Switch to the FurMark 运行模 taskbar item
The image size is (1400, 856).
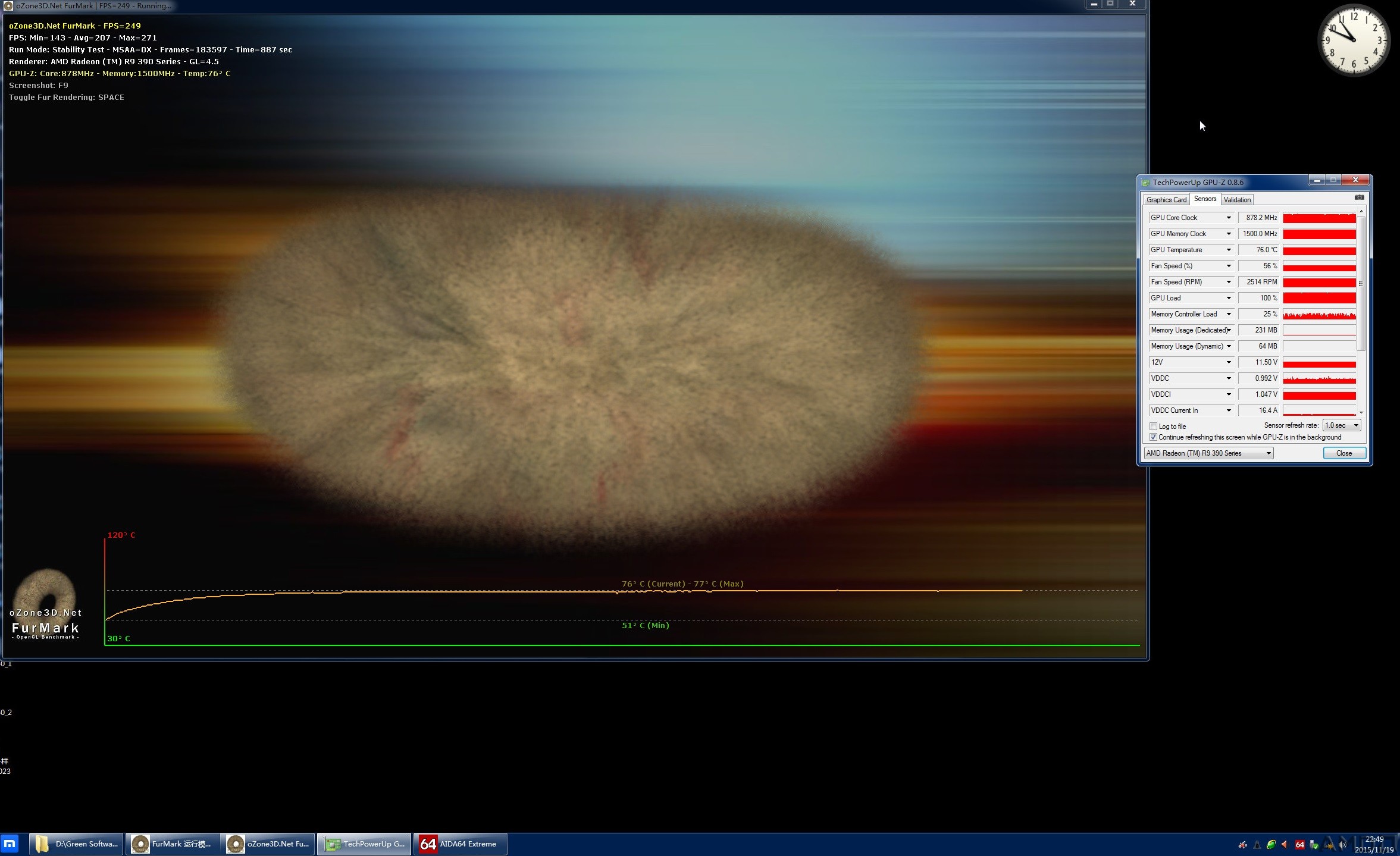coord(171,844)
